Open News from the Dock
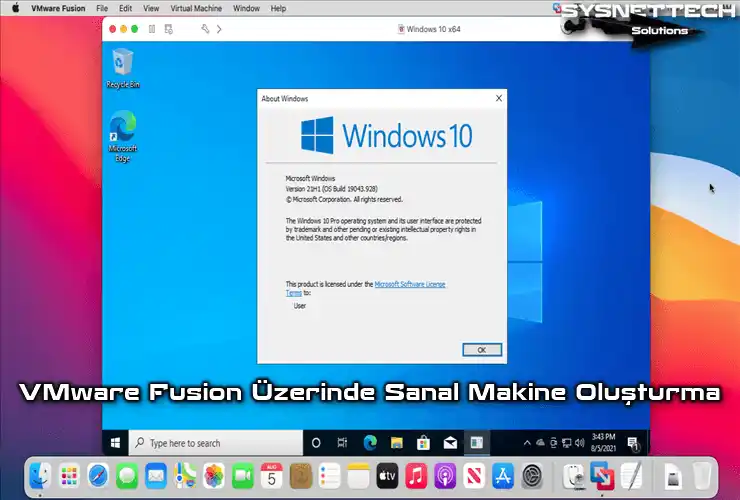Image resolution: width=740 pixels, height=500 pixels. [x=474, y=476]
